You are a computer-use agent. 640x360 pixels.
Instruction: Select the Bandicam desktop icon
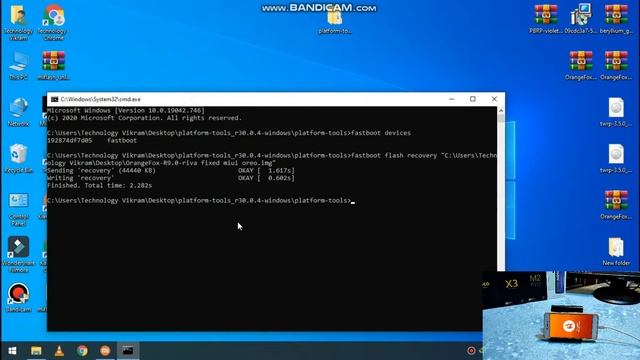18,298
